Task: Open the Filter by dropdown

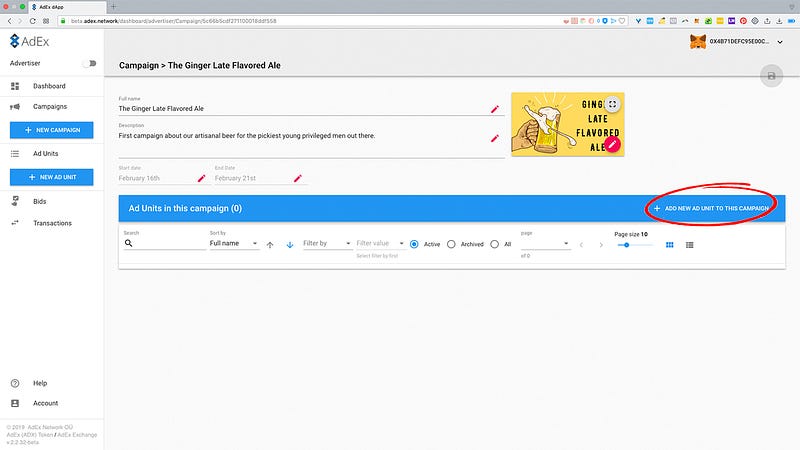Action: 327,243
